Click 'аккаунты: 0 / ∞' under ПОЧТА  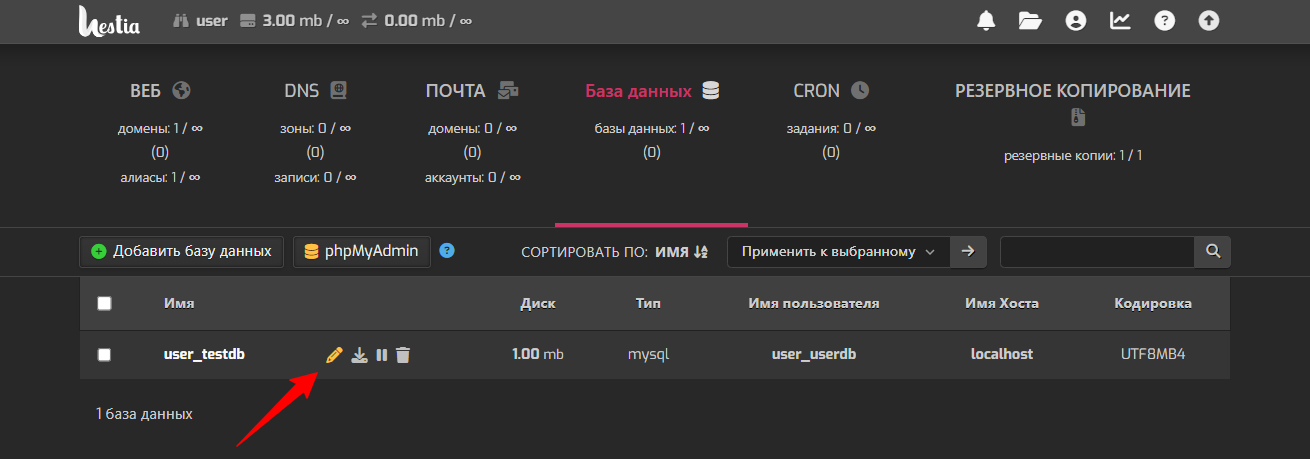[x=472, y=177]
